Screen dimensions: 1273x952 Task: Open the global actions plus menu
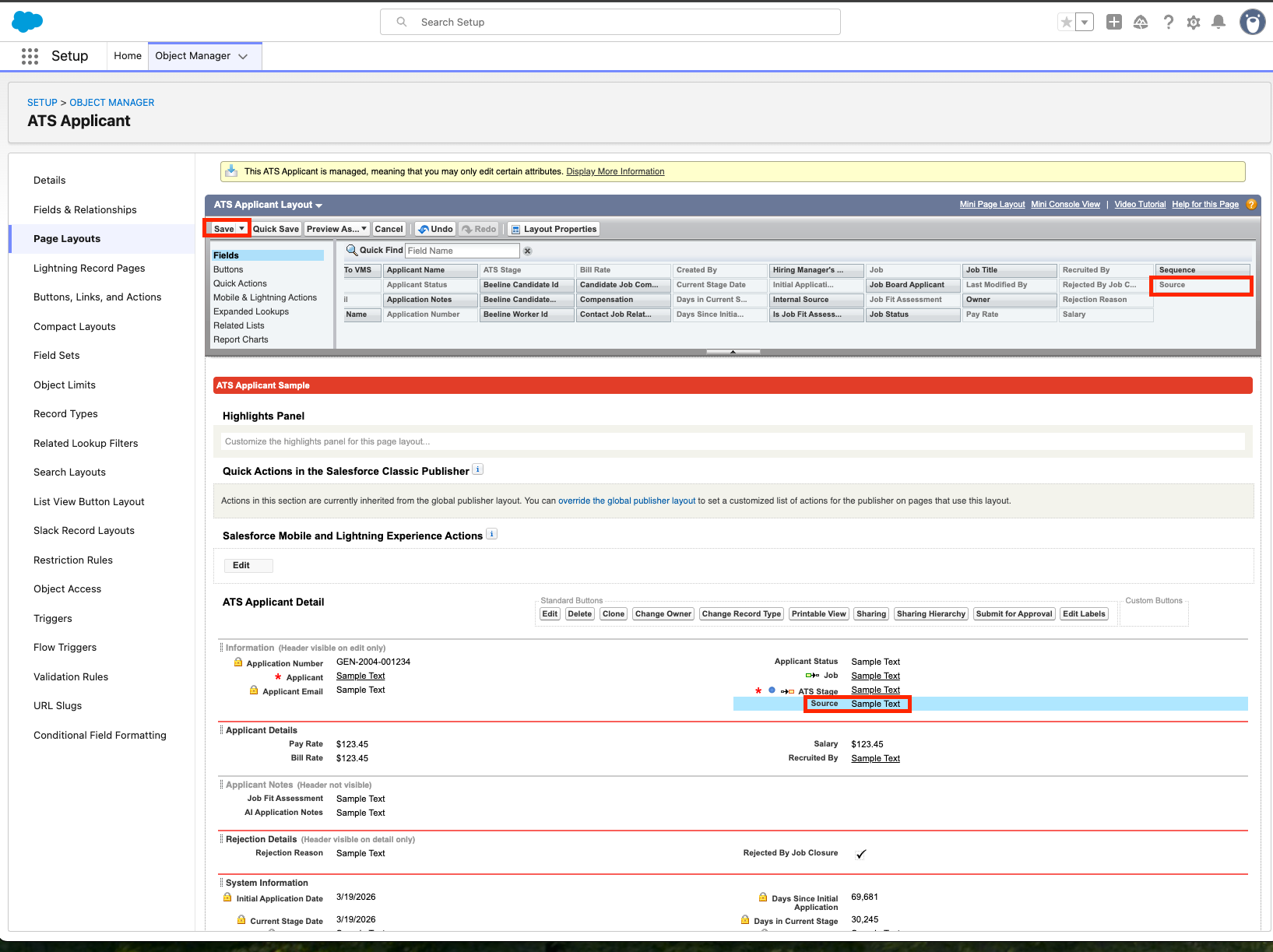(1114, 23)
